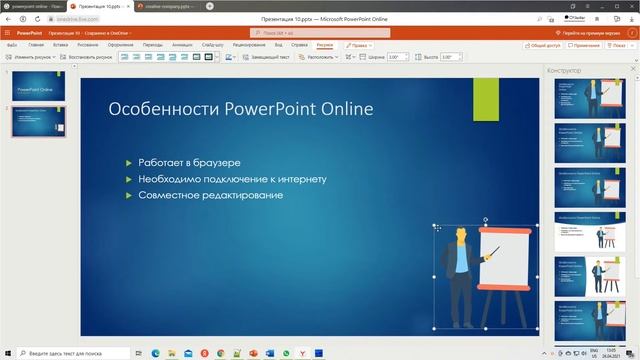
Task: Click the rotation handle above selected picture
Action: tap(485, 220)
